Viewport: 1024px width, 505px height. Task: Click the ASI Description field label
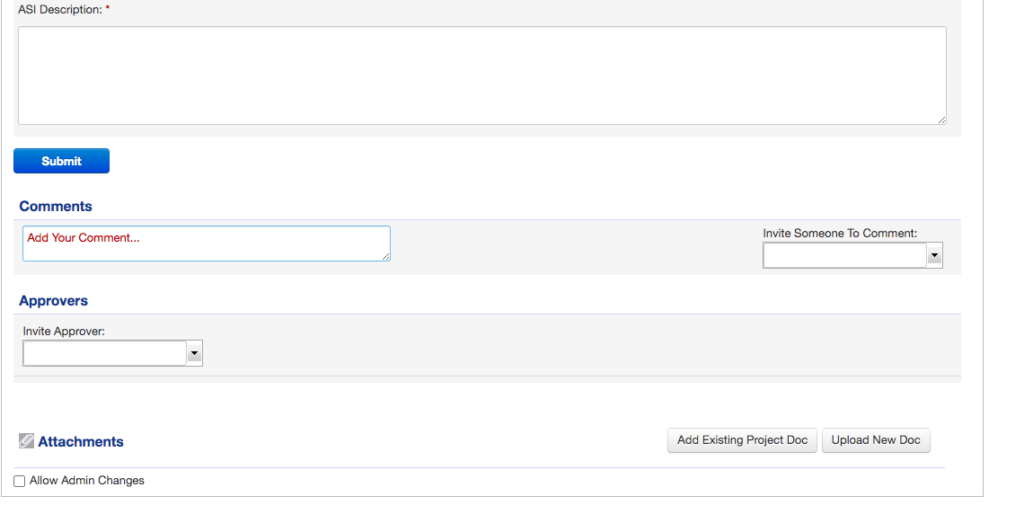(x=60, y=10)
